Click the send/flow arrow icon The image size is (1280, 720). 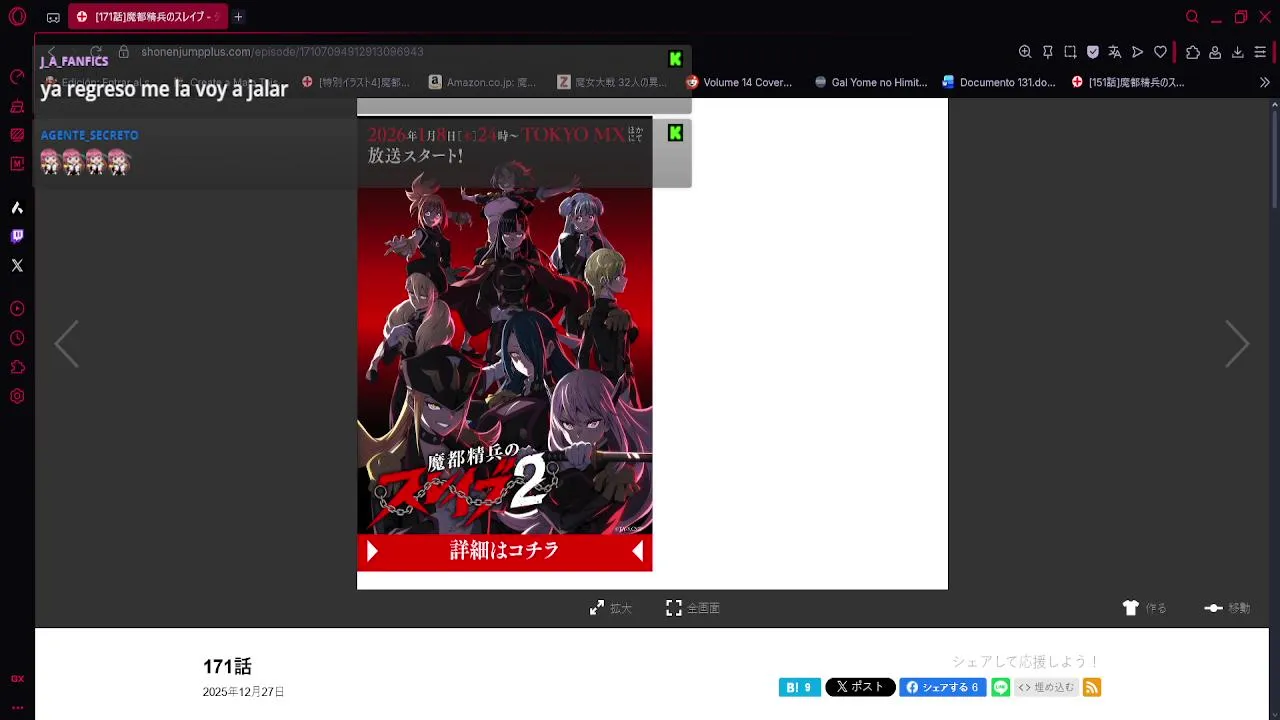point(1137,52)
